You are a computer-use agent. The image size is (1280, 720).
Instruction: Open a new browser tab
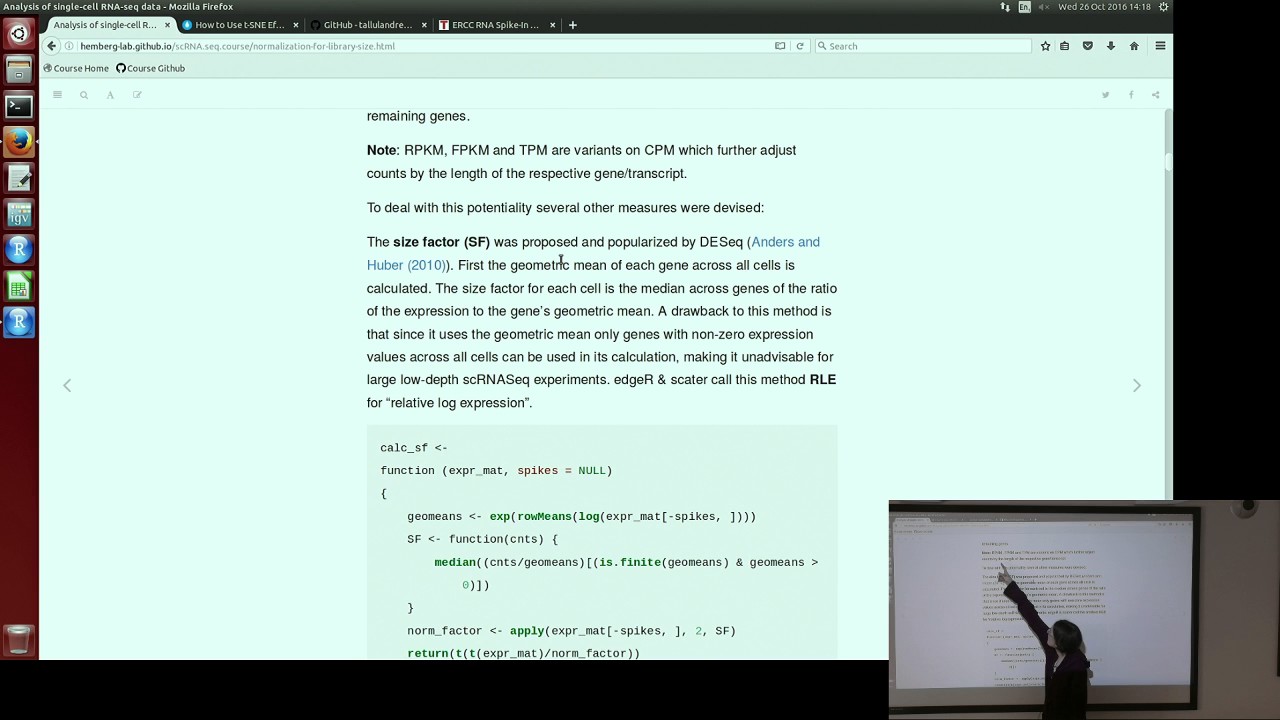(x=572, y=25)
